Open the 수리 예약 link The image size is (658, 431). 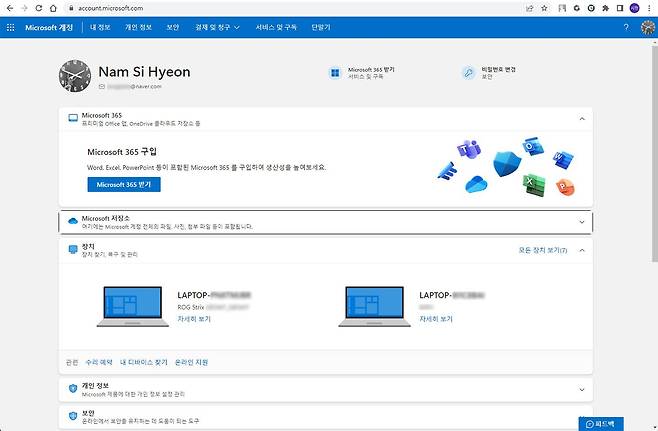coord(99,362)
